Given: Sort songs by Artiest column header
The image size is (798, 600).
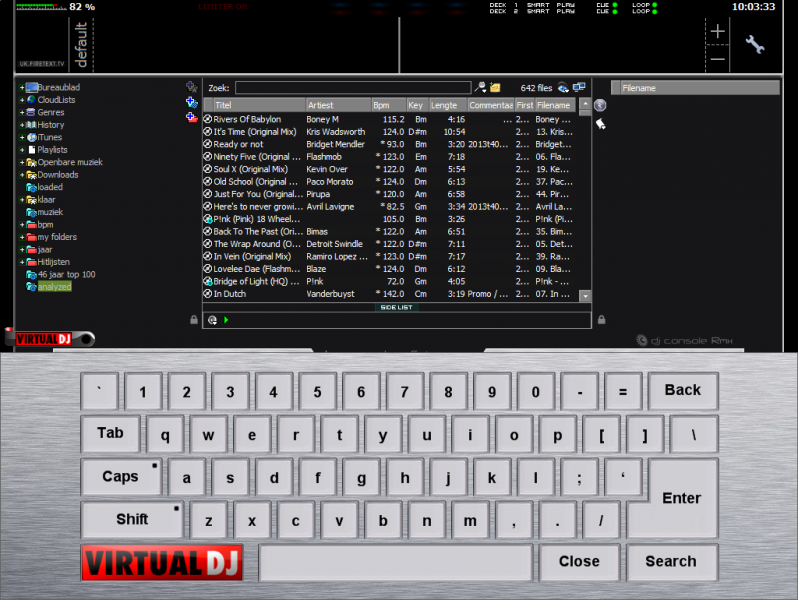Looking at the screenshot, I should [x=338, y=105].
